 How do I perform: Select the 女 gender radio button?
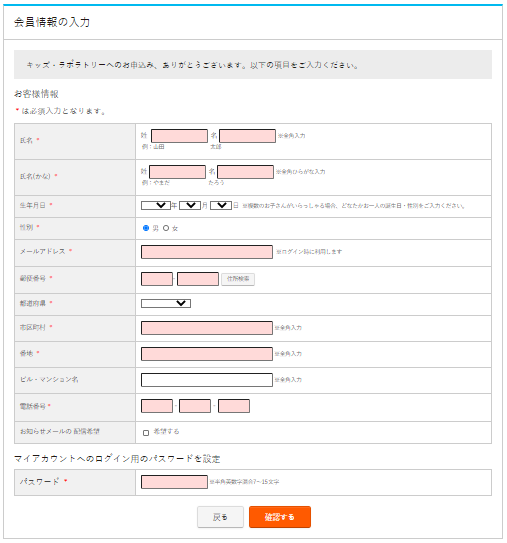(166, 228)
